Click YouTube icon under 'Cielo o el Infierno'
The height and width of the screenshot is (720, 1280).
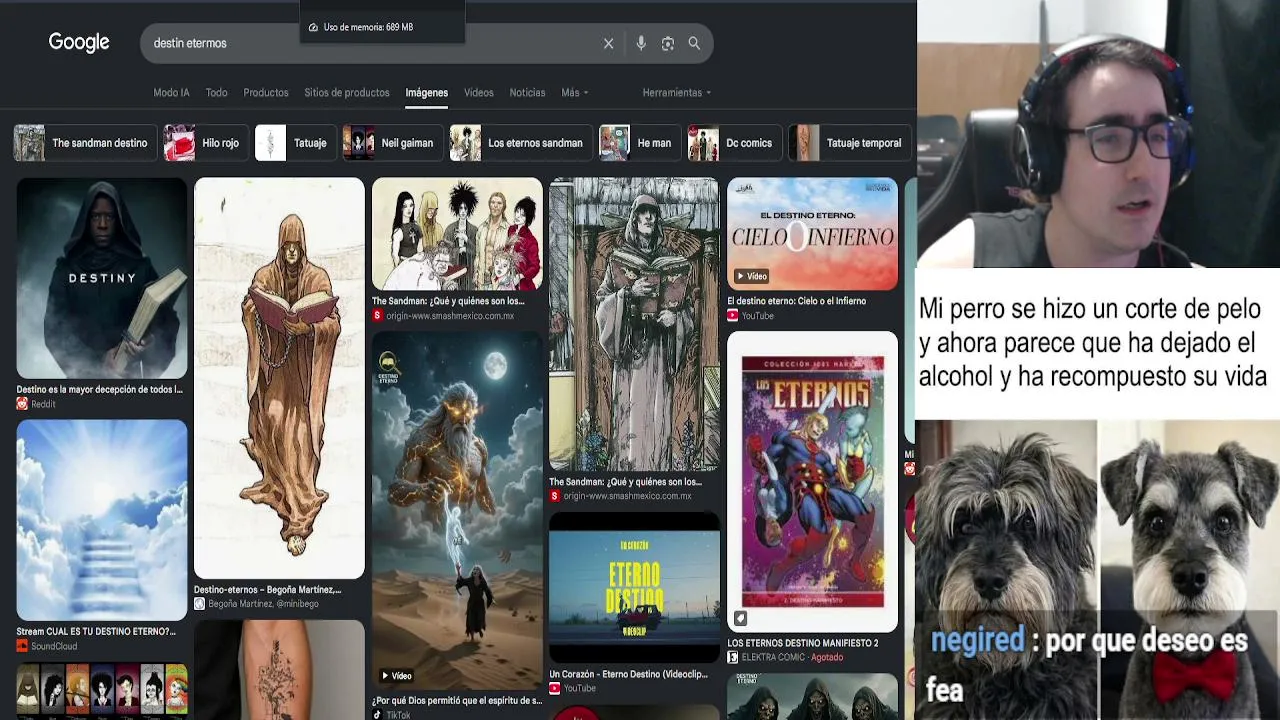tap(733, 315)
